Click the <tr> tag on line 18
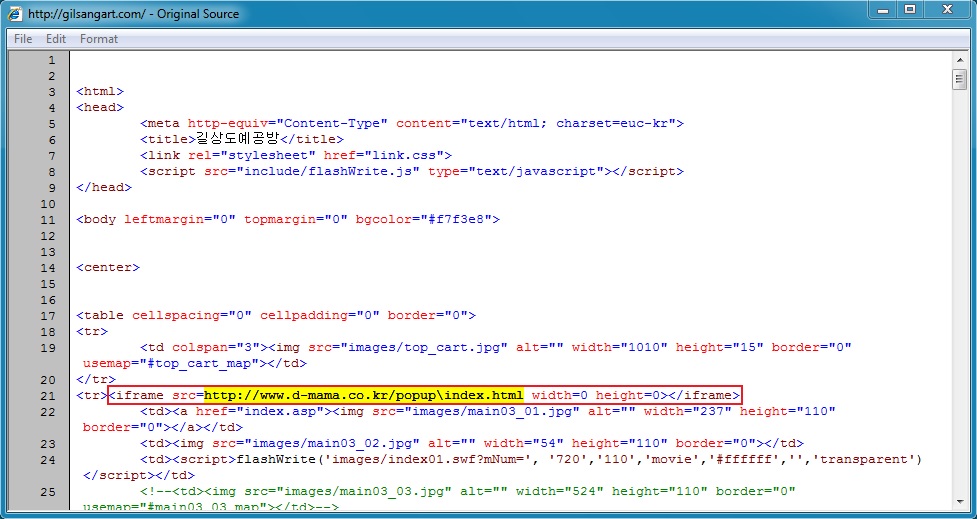Screen dimensions: 977x519 pos(92,331)
